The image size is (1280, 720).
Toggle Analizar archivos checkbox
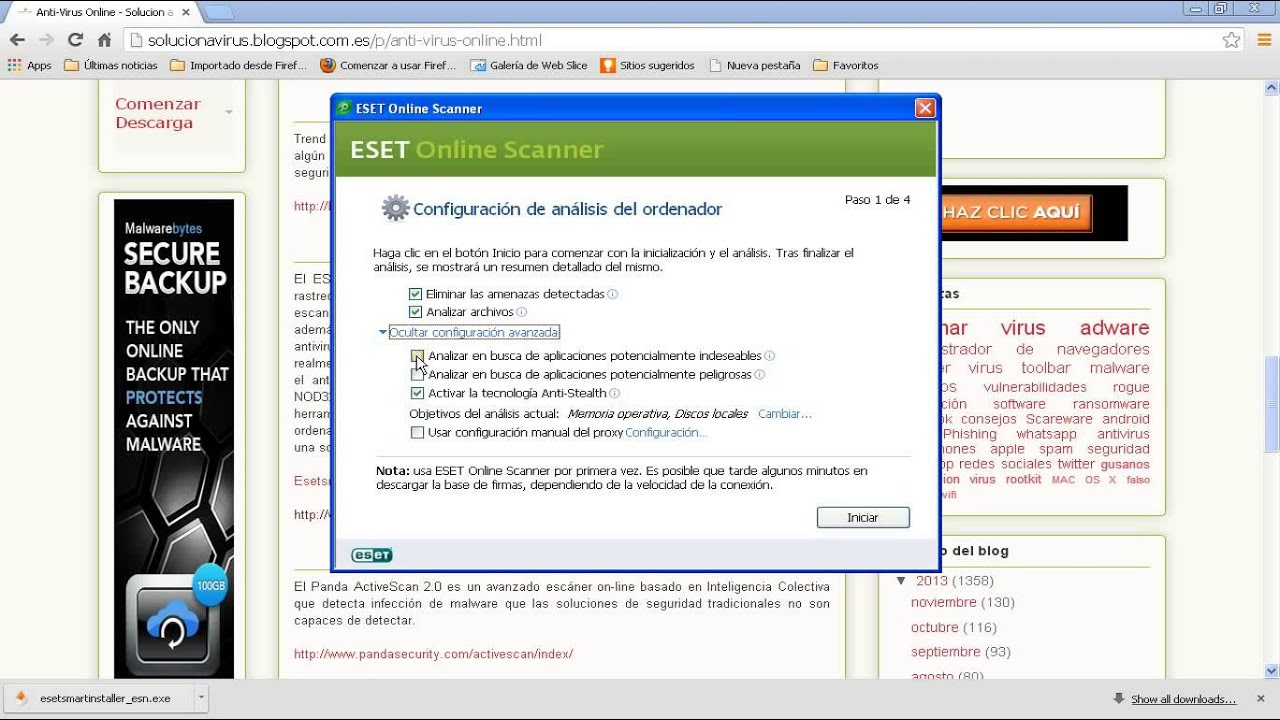click(416, 312)
